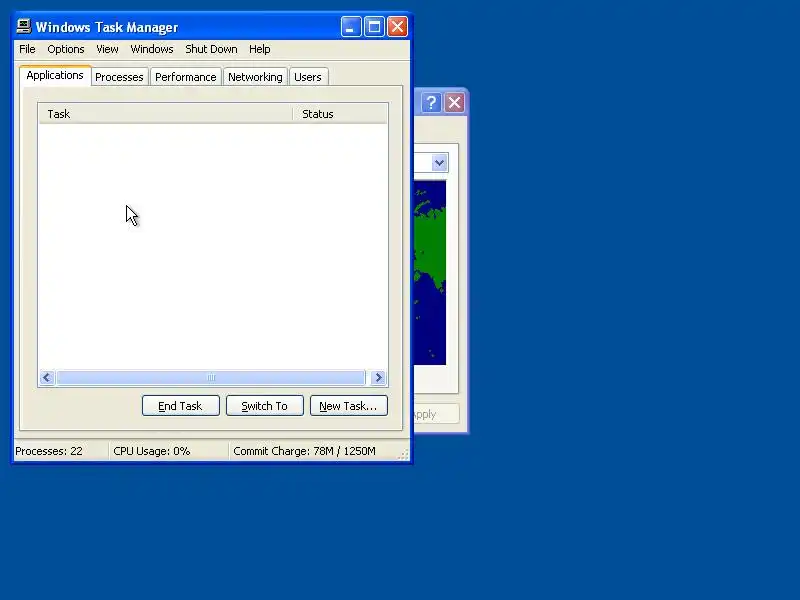The image size is (800, 600).
Task: Click the Task Manager title bar icon
Action: coord(23,26)
